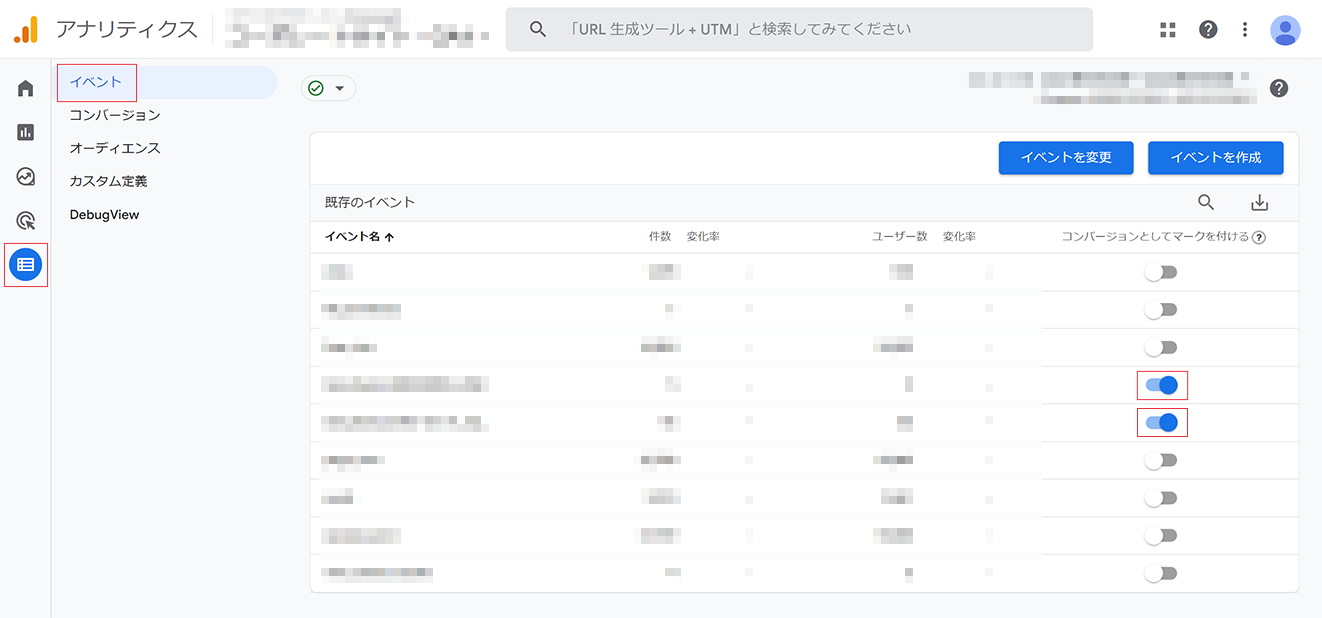This screenshot has width=1322, height=618.
Task: Expand the green checkmark status dropdown
Action: point(328,89)
